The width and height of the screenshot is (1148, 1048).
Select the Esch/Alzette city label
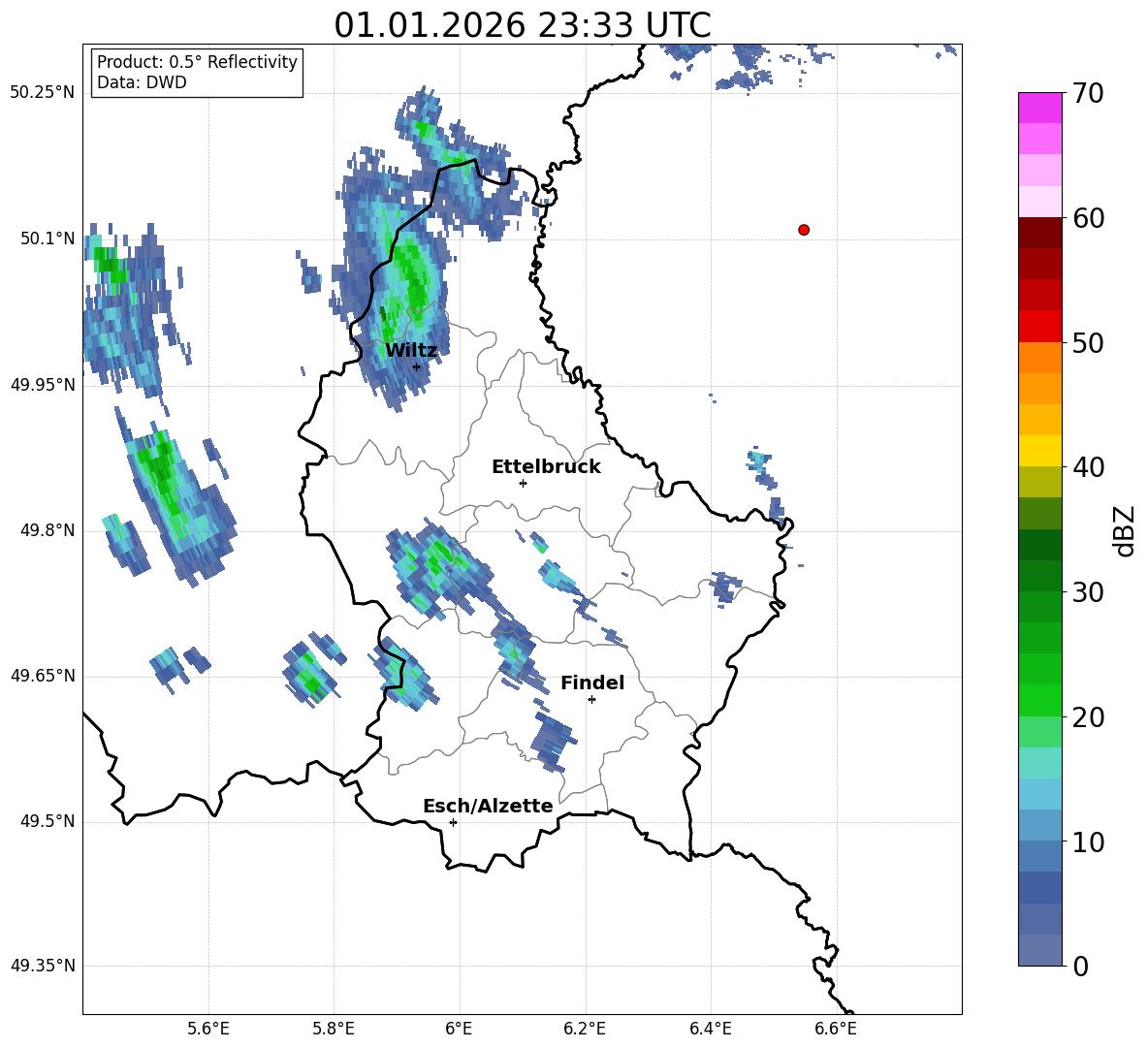pos(488,806)
